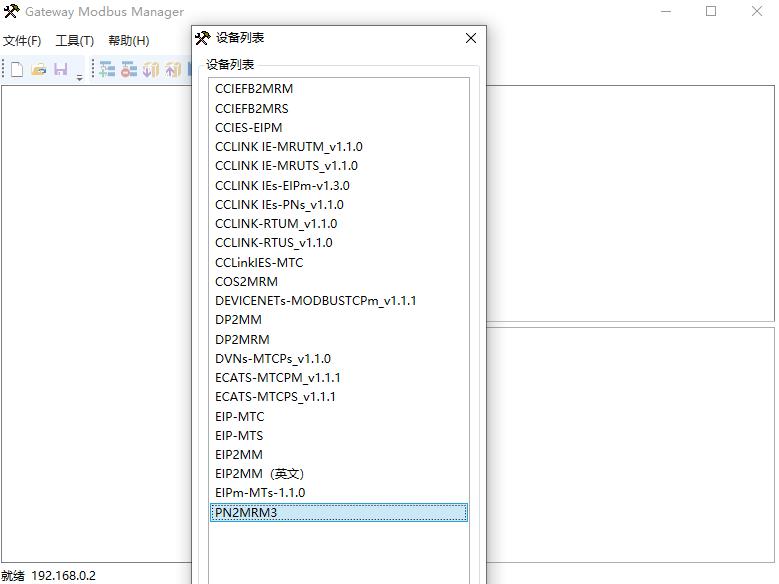Select CCLINK-RTUS_v1.1.0 entry
779x584 pixels.
click(x=339, y=243)
